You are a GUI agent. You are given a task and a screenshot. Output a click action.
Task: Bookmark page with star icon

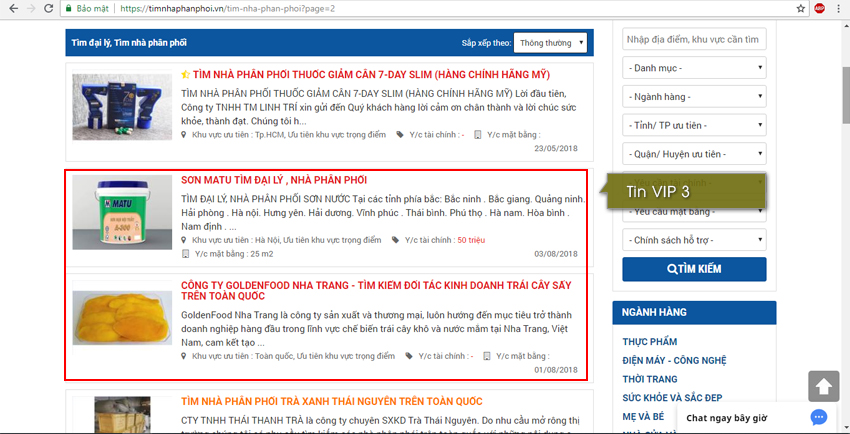(801, 8)
